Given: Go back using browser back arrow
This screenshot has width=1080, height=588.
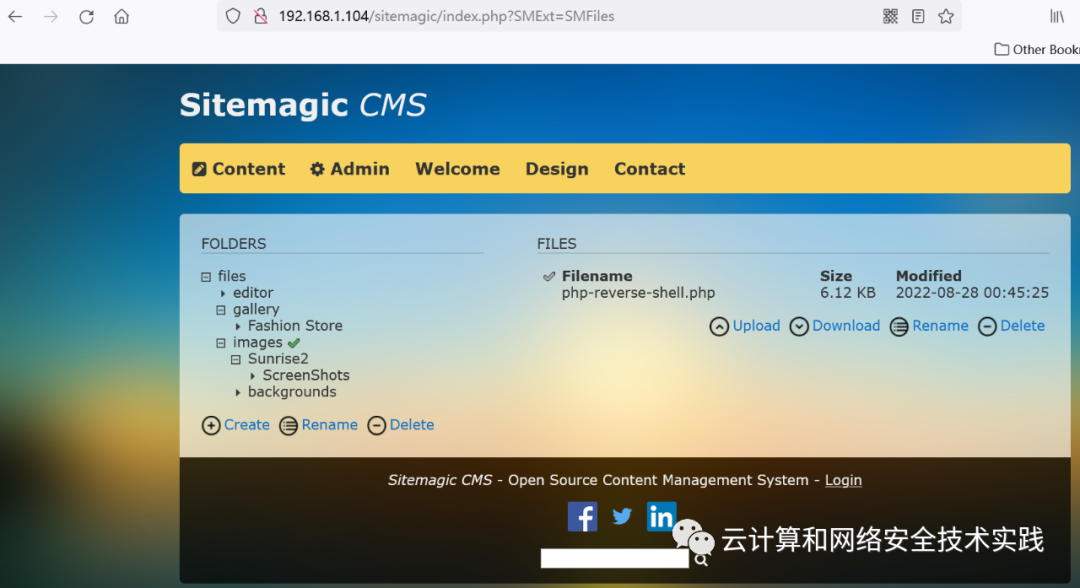Looking at the screenshot, I should pos(15,17).
